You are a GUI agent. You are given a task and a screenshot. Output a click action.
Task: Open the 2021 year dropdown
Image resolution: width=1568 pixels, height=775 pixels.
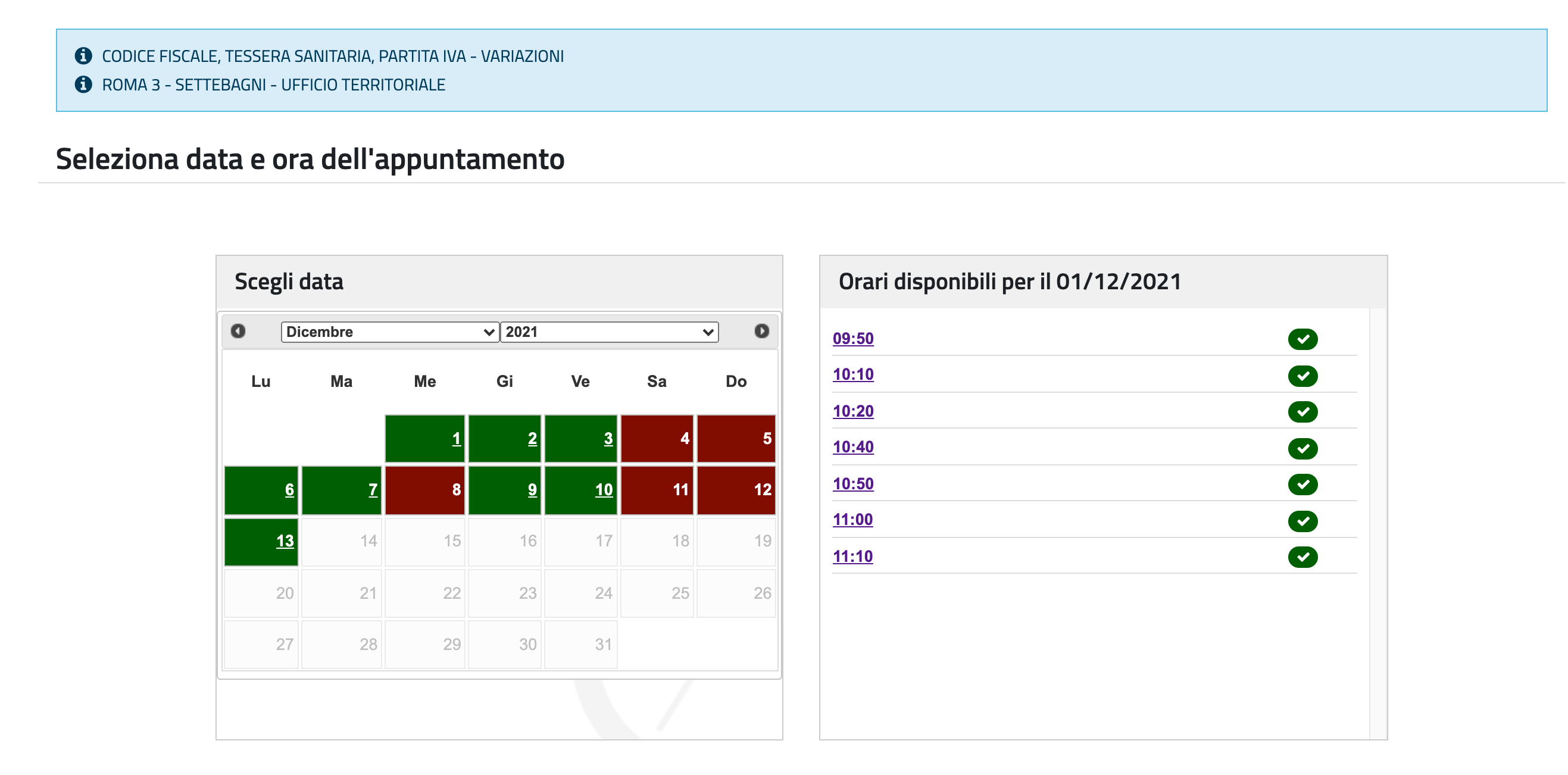coord(610,332)
